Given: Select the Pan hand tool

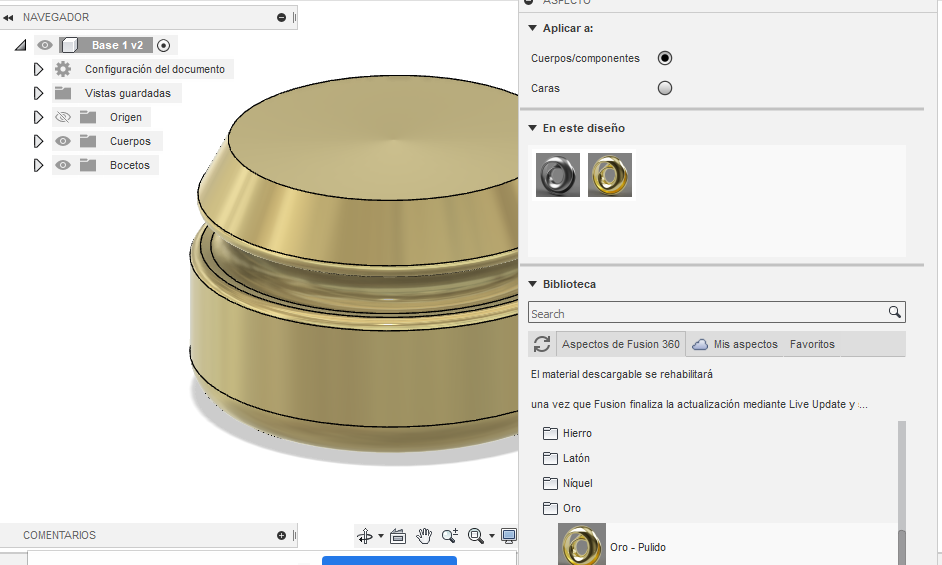Looking at the screenshot, I should coord(424,536).
